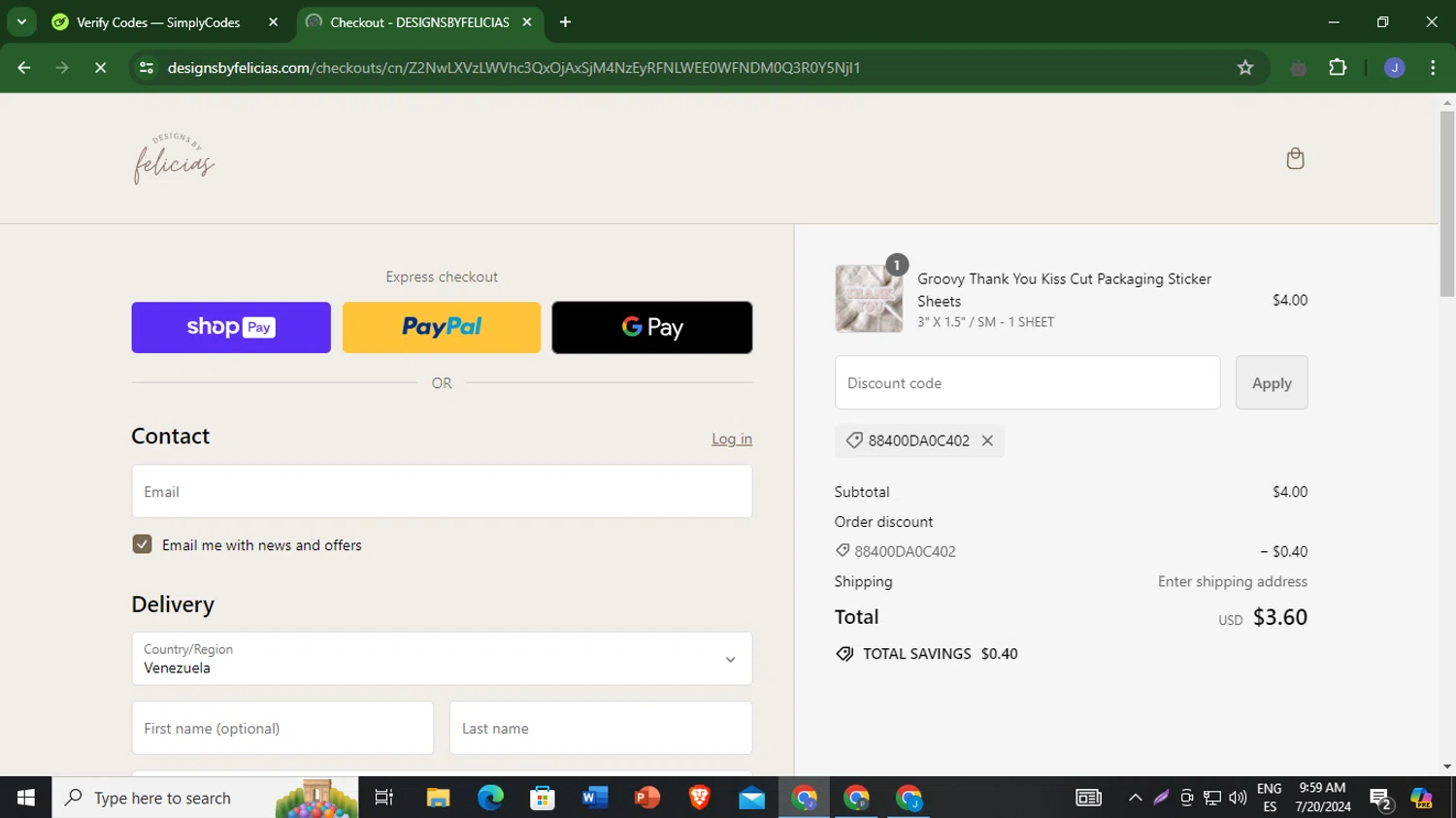Screen dimensions: 1456x818
Task: View site information icon in address bar
Action: coord(147,68)
